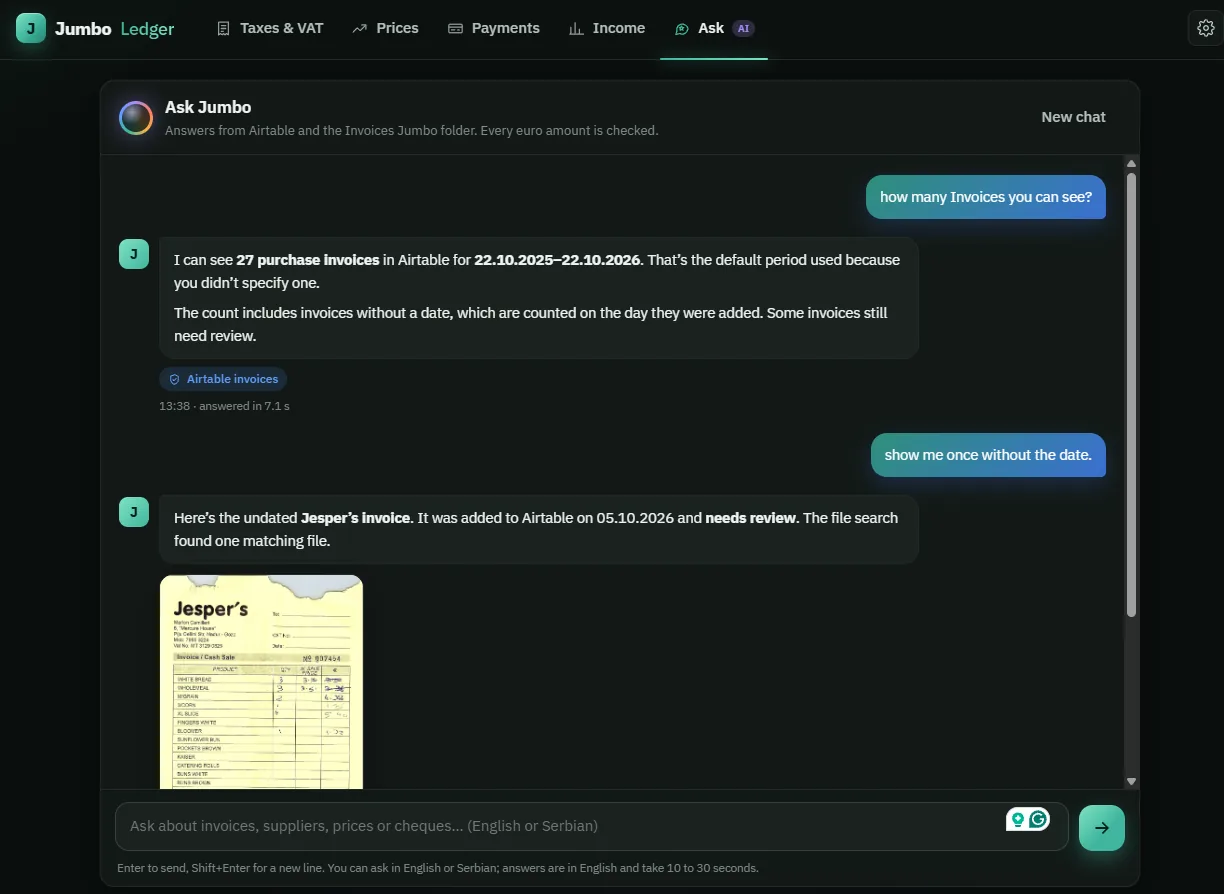Click the '22.10.2025–22.10.2026' date range
Image resolution: width=1224 pixels, height=894 pixels.
click(557, 260)
